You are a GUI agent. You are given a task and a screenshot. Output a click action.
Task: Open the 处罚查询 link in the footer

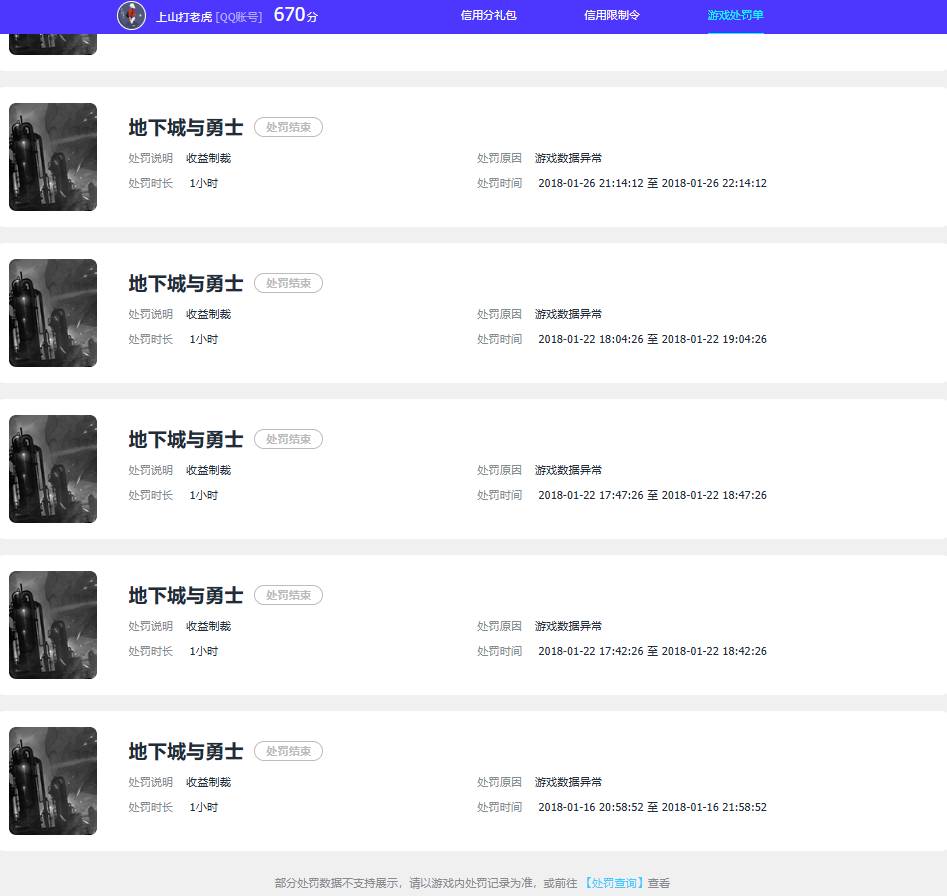[615, 883]
